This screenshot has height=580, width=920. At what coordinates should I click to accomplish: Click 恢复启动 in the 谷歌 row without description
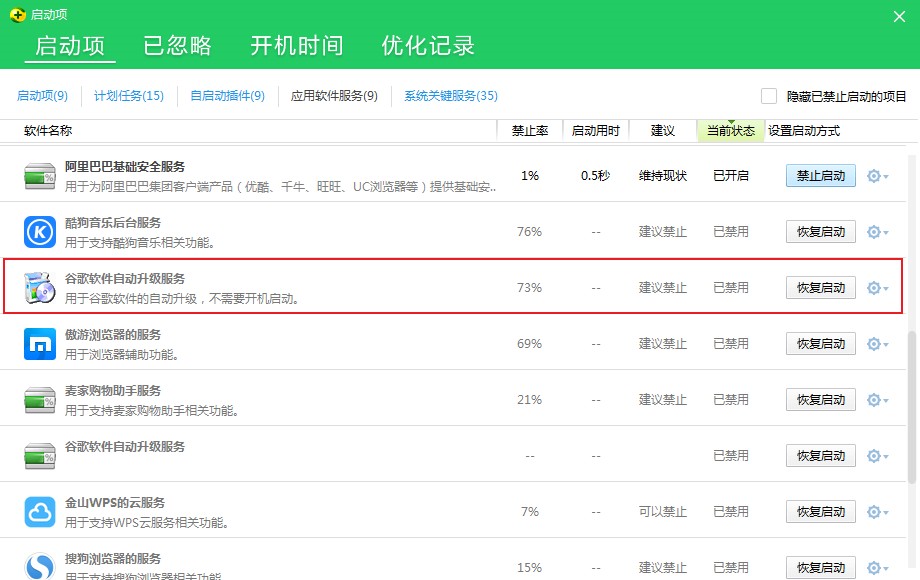821,456
